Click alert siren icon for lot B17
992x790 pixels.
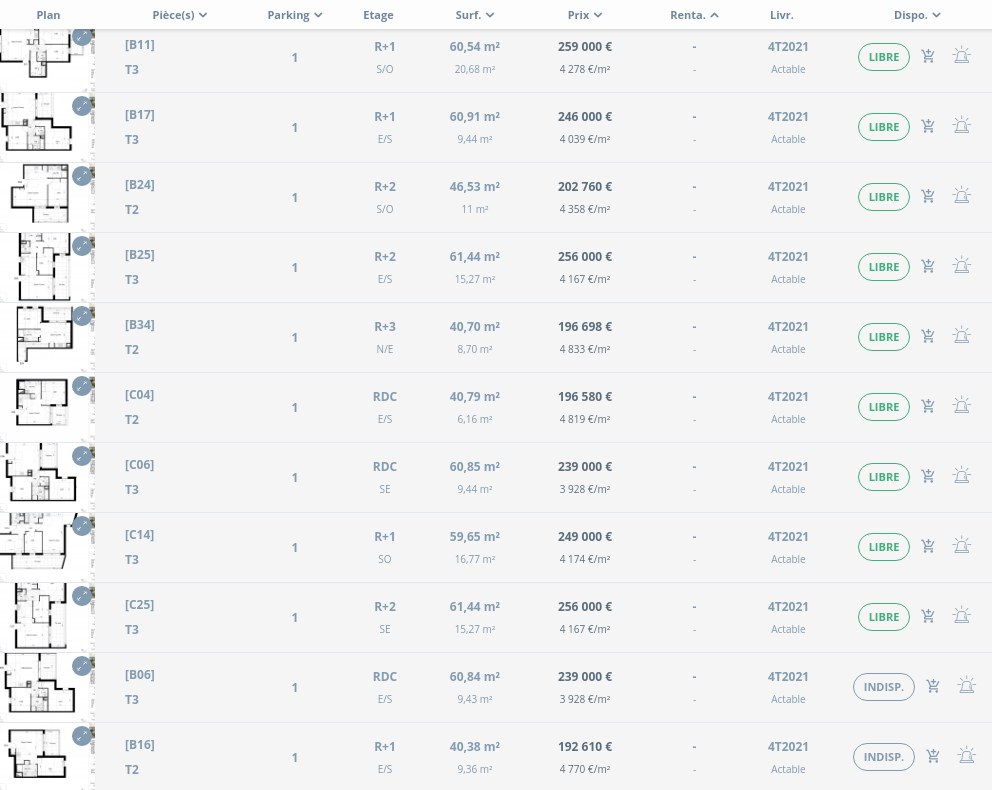pyautogui.click(x=961, y=126)
